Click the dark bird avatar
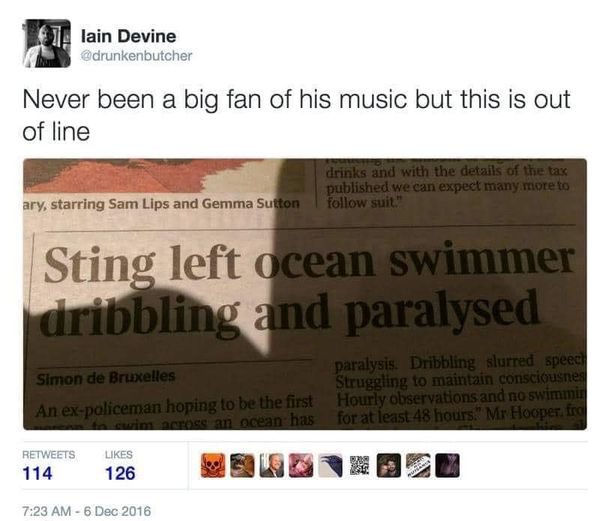Image resolution: width=600 pixels, height=521 pixels. click(x=330, y=466)
